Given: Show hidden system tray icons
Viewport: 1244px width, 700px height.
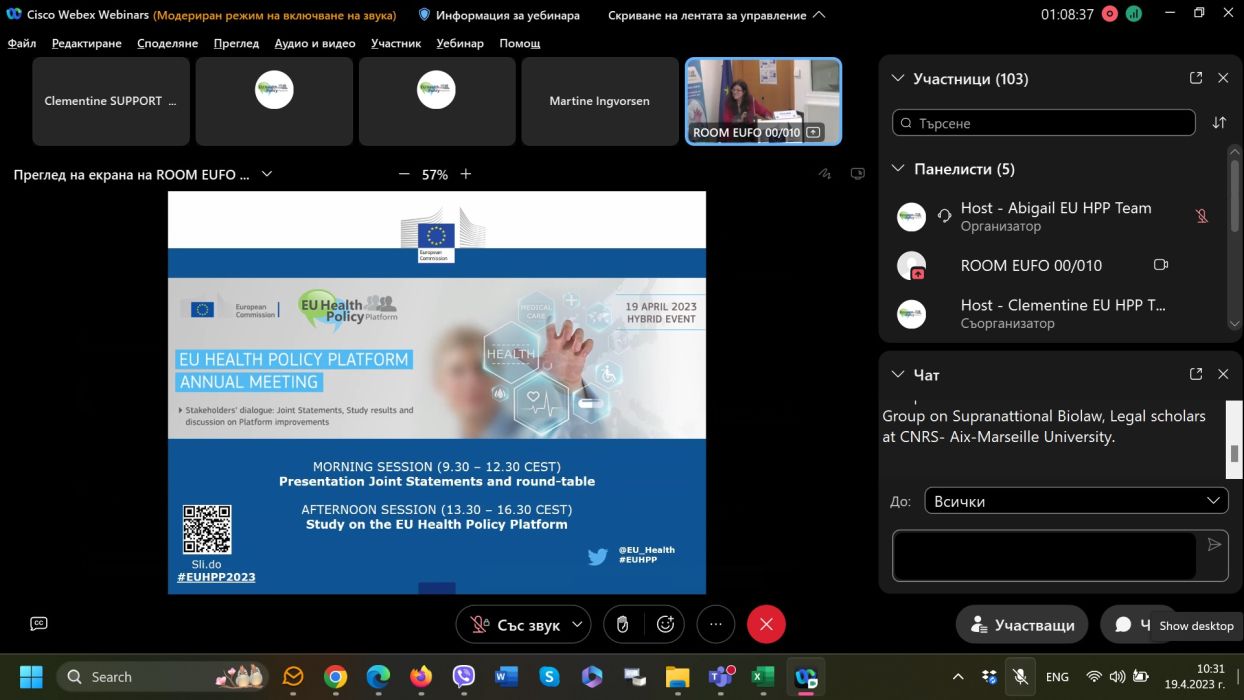Looking at the screenshot, I should pyautogui.click(x=958, y=677).
